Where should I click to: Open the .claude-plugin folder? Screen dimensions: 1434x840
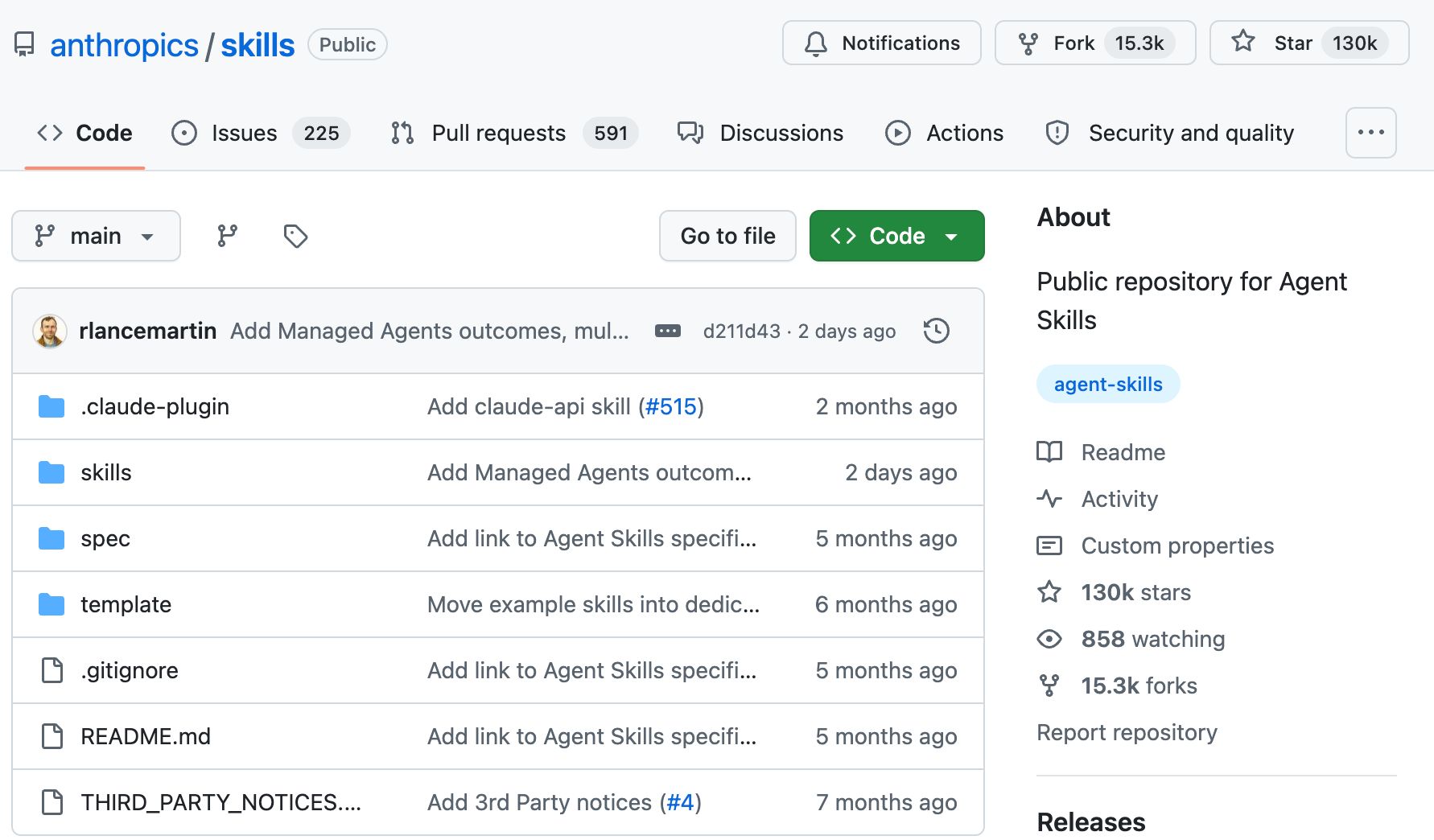pyautogui.click(x=155, y=406)
